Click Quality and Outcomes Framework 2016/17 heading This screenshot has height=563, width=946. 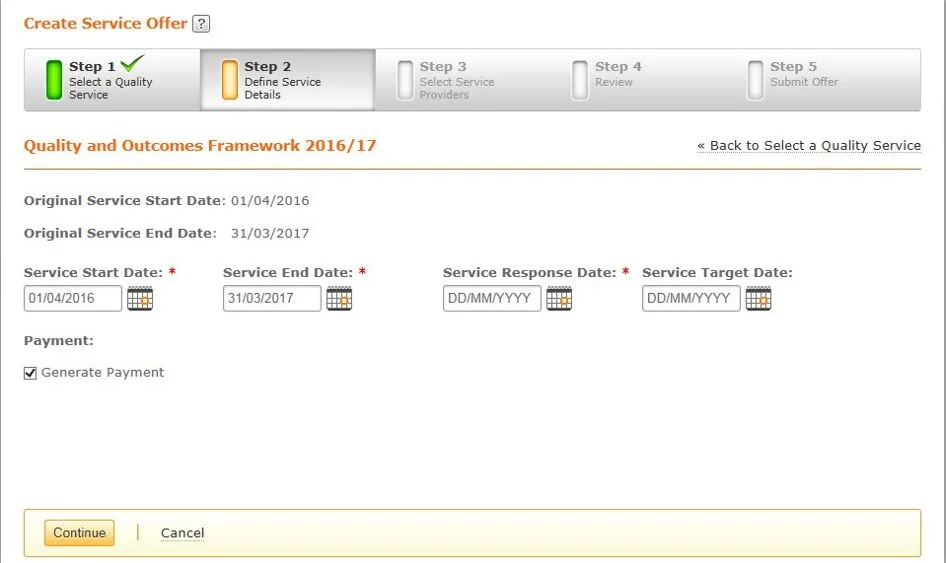200,145
